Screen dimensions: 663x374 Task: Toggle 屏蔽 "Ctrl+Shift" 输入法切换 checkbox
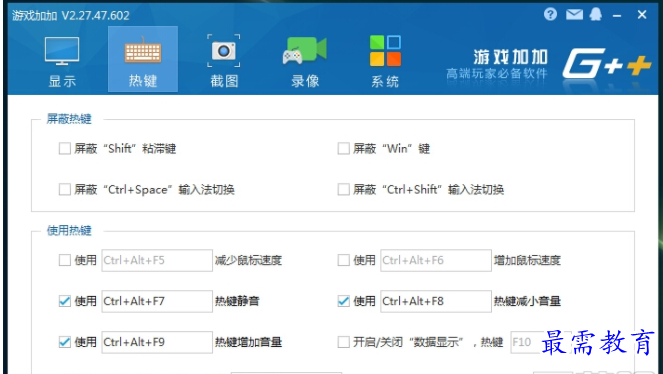coord(343,189)
